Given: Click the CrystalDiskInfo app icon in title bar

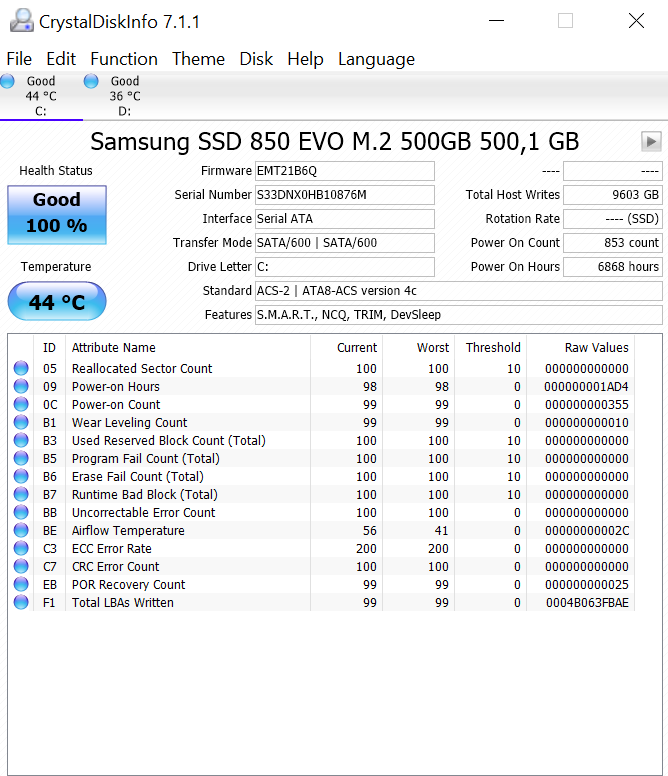Looking at the screenshot, I should click(x=22, y=21).
